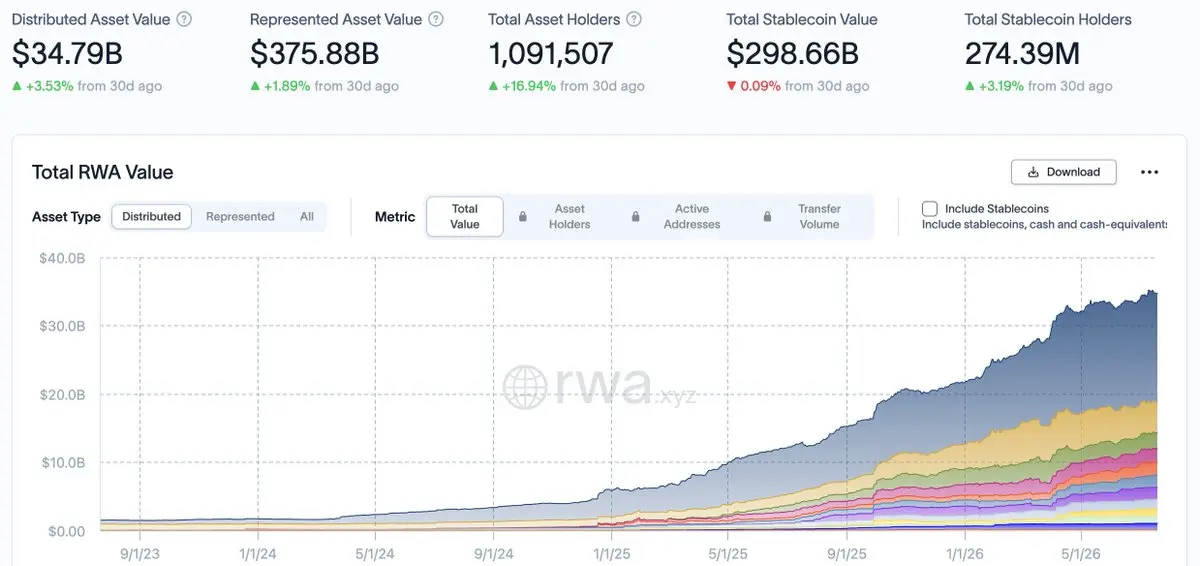Enable the Include Stablecoins checkbox

[x=929, y=208]
